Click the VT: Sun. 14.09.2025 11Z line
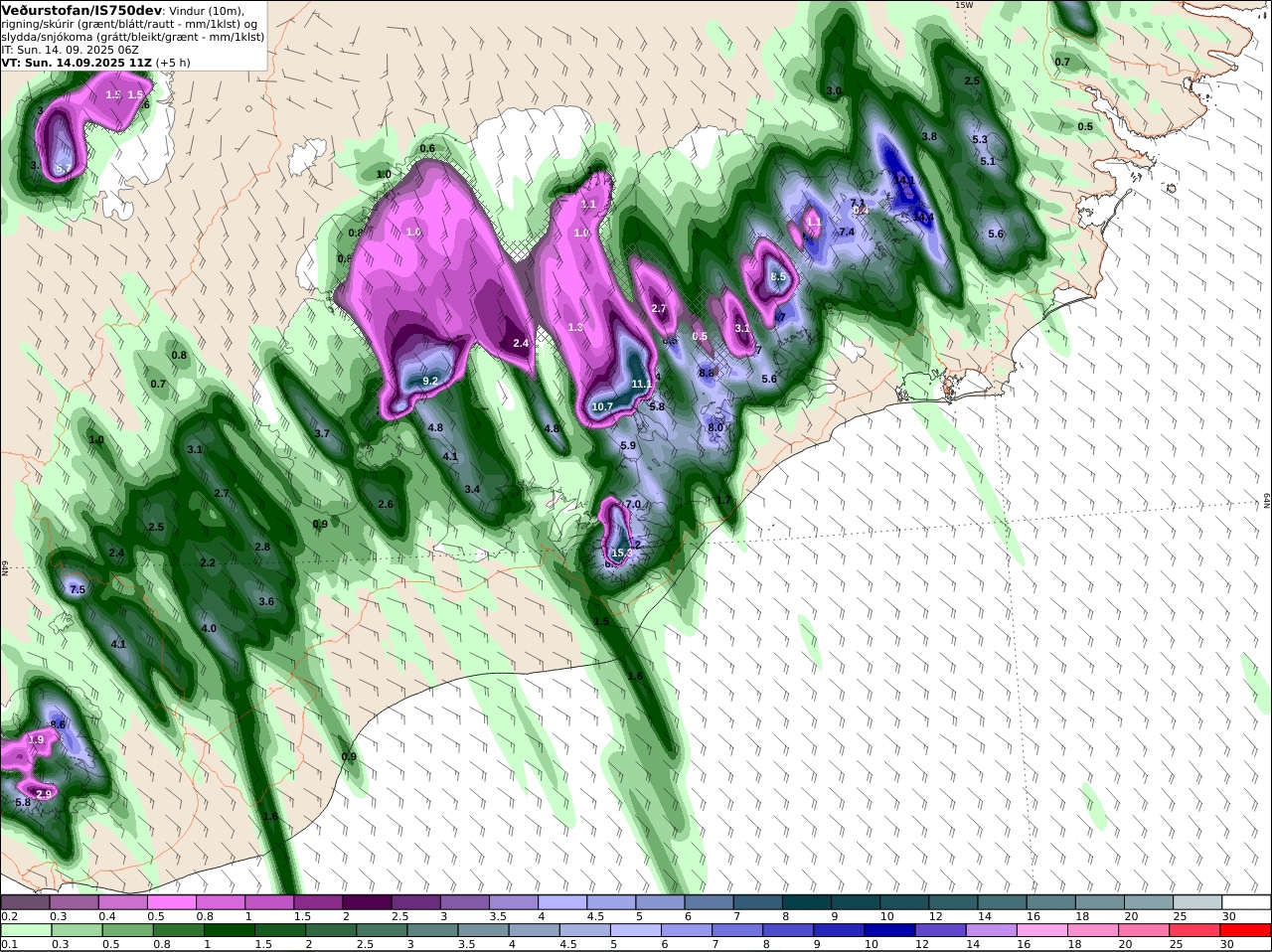Screen dimensions: 1272x952 coord(78,63)
